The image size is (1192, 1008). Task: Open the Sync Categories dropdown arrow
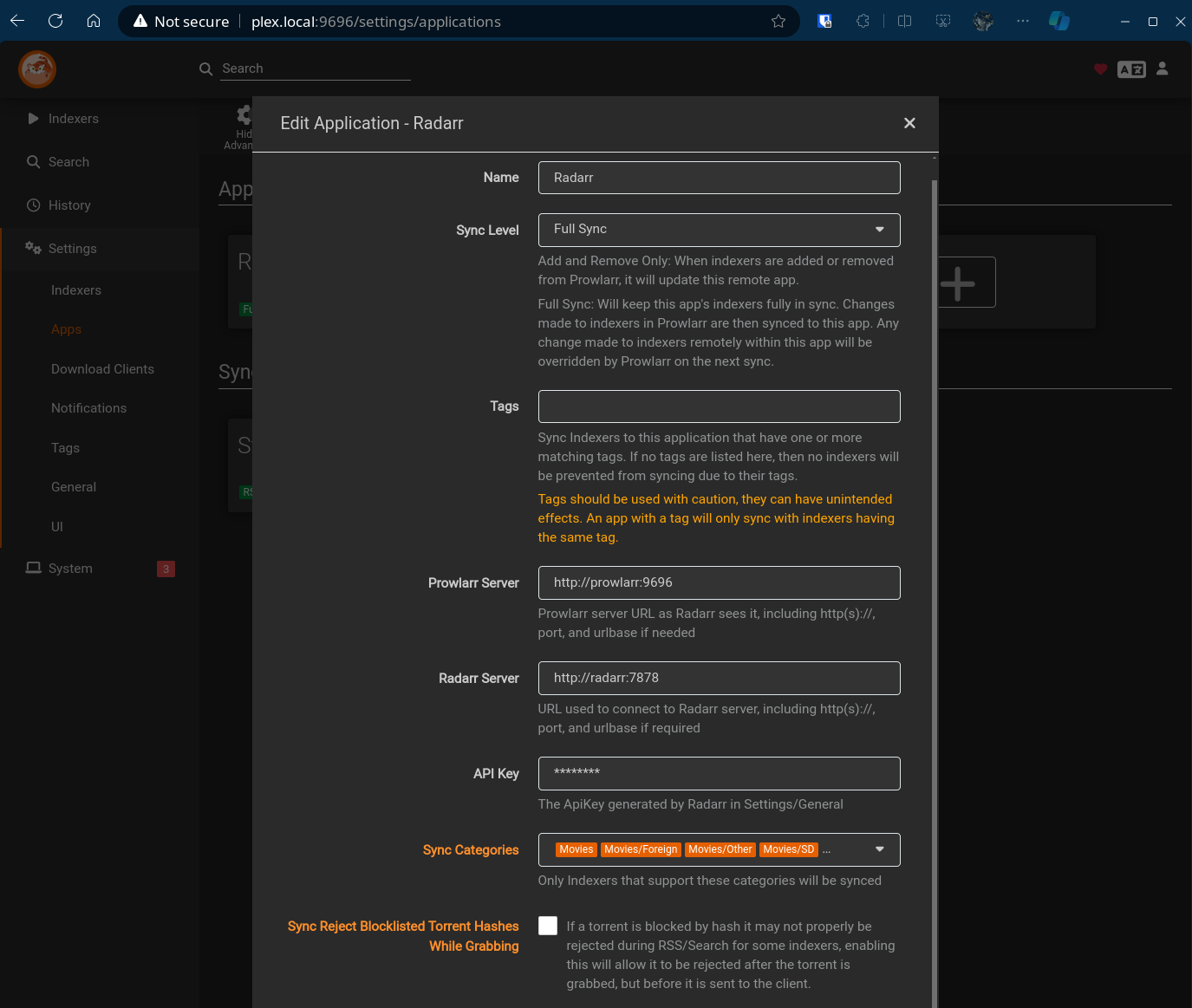[x=880, y=849]
